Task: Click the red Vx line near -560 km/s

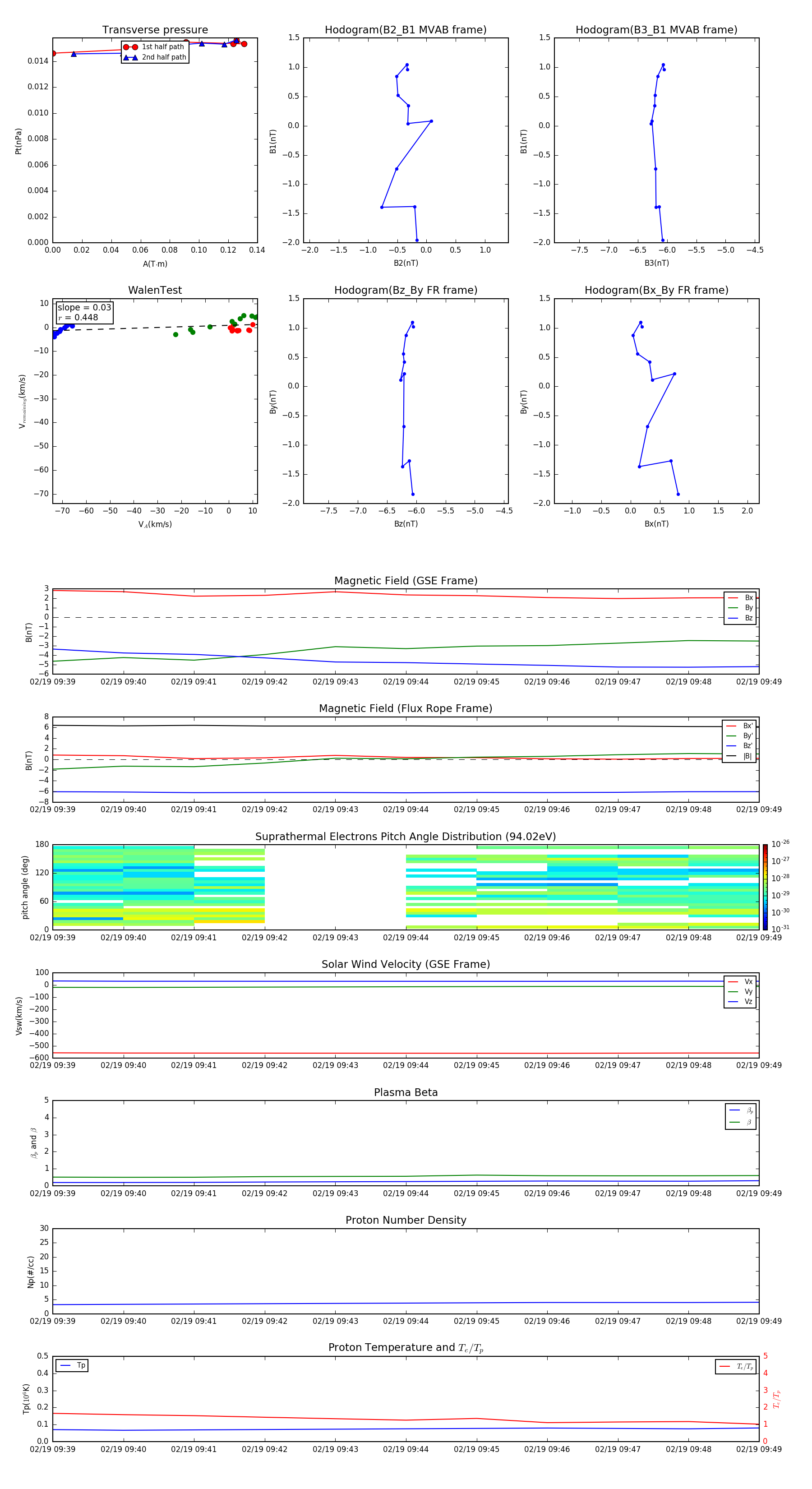Action: click(406, 1053)
